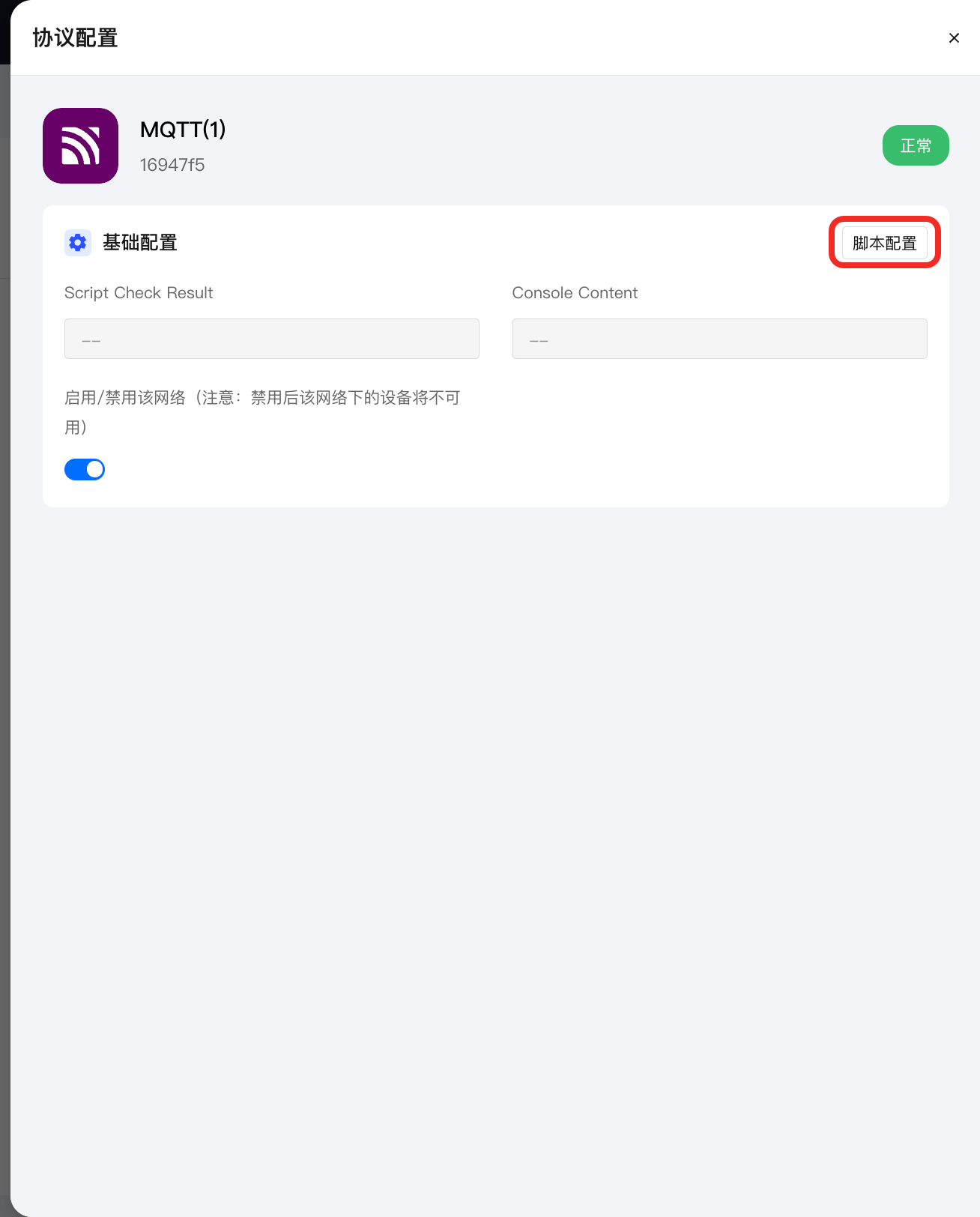Focus the Script Check Result field
The height and width of the screenshot is (1217, 980).
[272, 339]
